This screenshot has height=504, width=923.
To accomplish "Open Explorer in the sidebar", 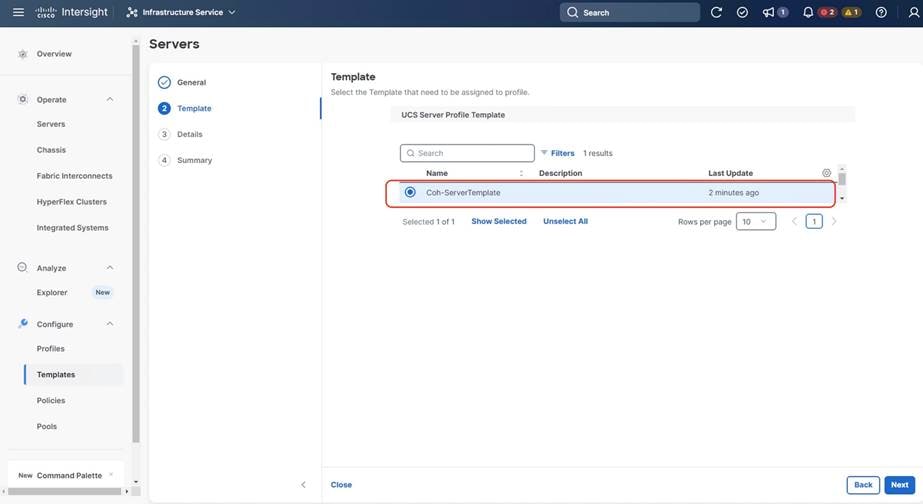I will tap(52, 293).
